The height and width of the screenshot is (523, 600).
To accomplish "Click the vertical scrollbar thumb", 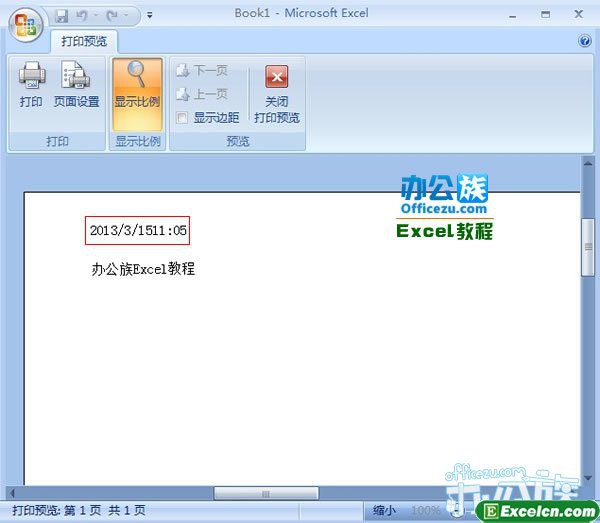I will click(588, 247).
